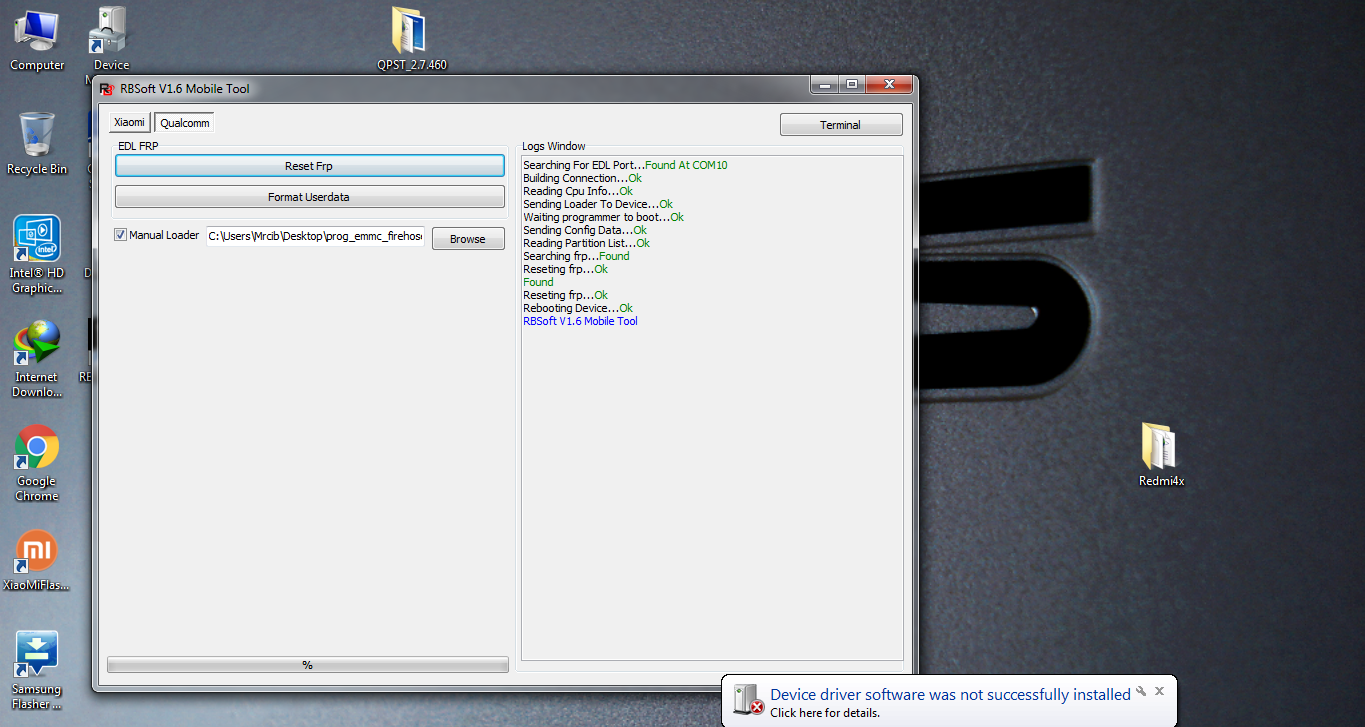This screenshot has height=727, width=1365.
Task: Minimize the RBSoft window
Action: point(826,85)
